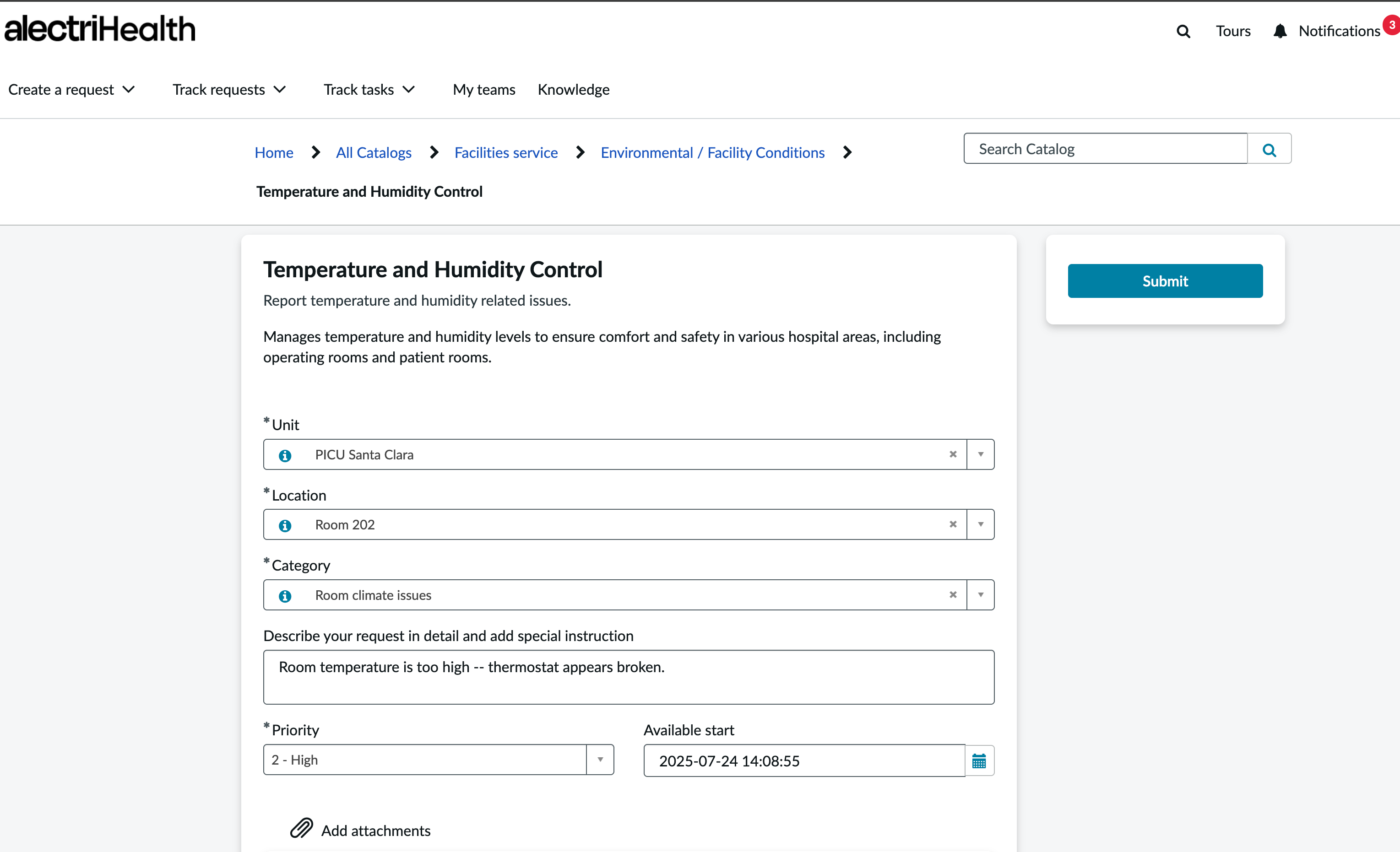Open the Priority dropdown
1400x852 pixels.
coord(439,760)
